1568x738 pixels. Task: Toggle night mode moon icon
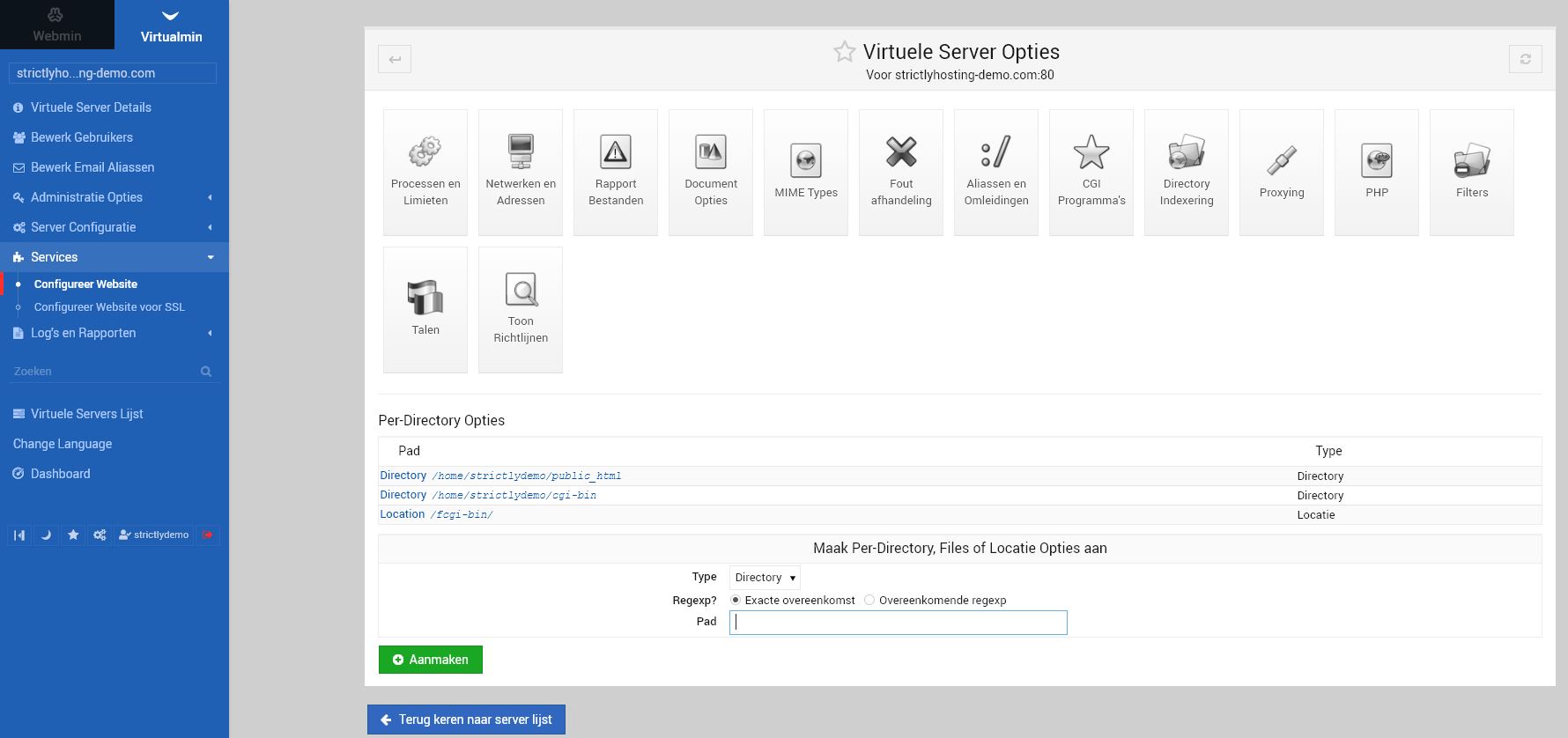(46, 535)
